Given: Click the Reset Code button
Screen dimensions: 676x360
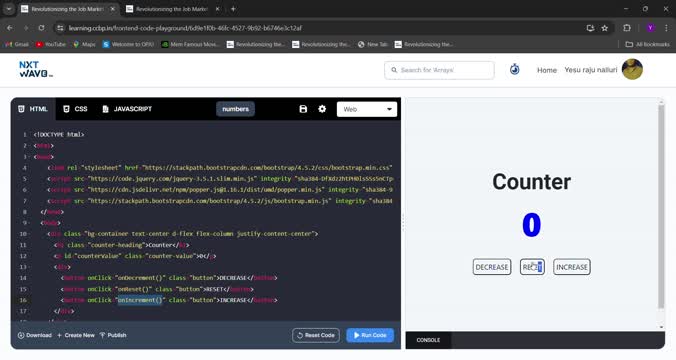Looking at the screenshot, I should click(316, 335).
